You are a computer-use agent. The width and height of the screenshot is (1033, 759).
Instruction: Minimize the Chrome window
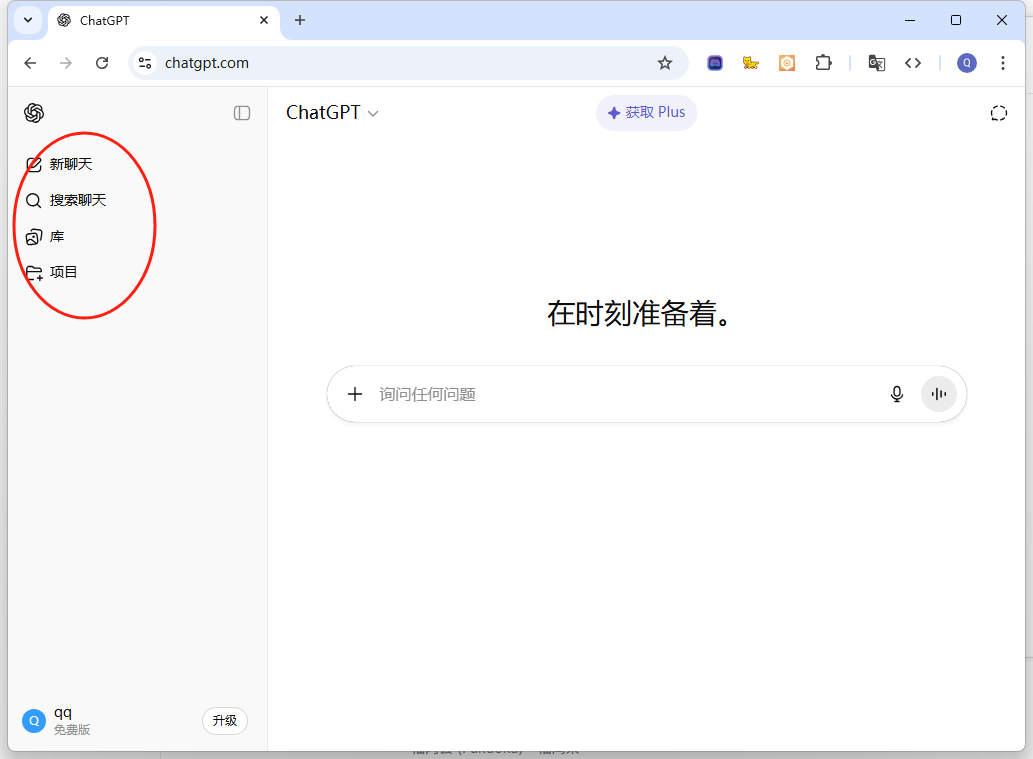point(910,20)
